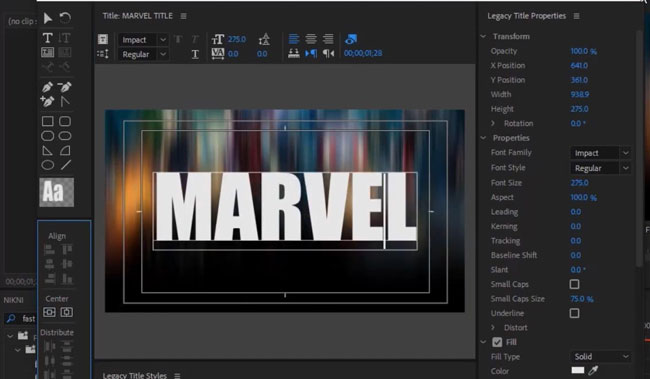Click the background video timecode 00;00;01;28
This screenshot has height=379, width=650.
point(363,53)
